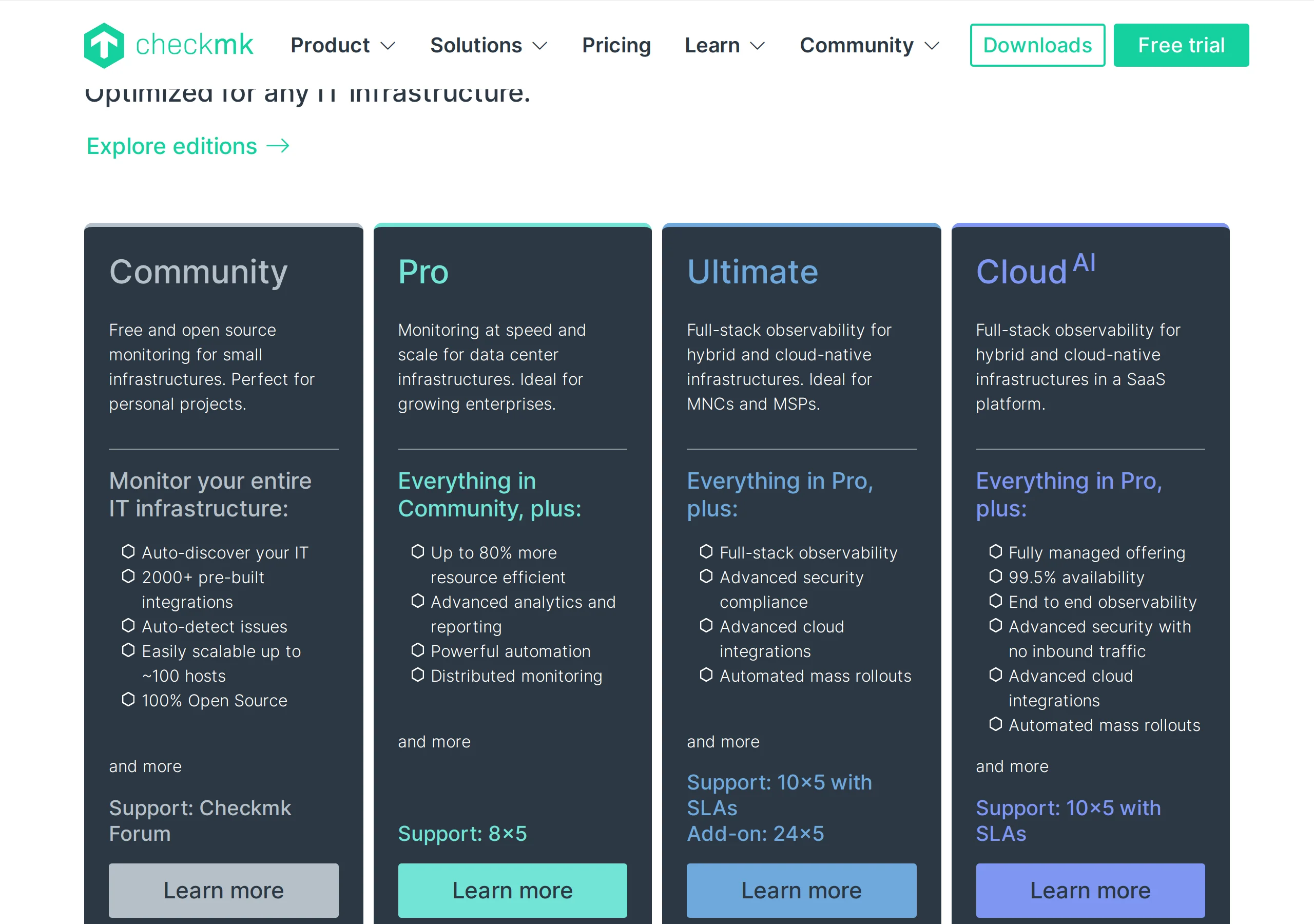Expand the Solutions dropdown menu
This screenshot has width=1314, height=924.
coord(489,45)
